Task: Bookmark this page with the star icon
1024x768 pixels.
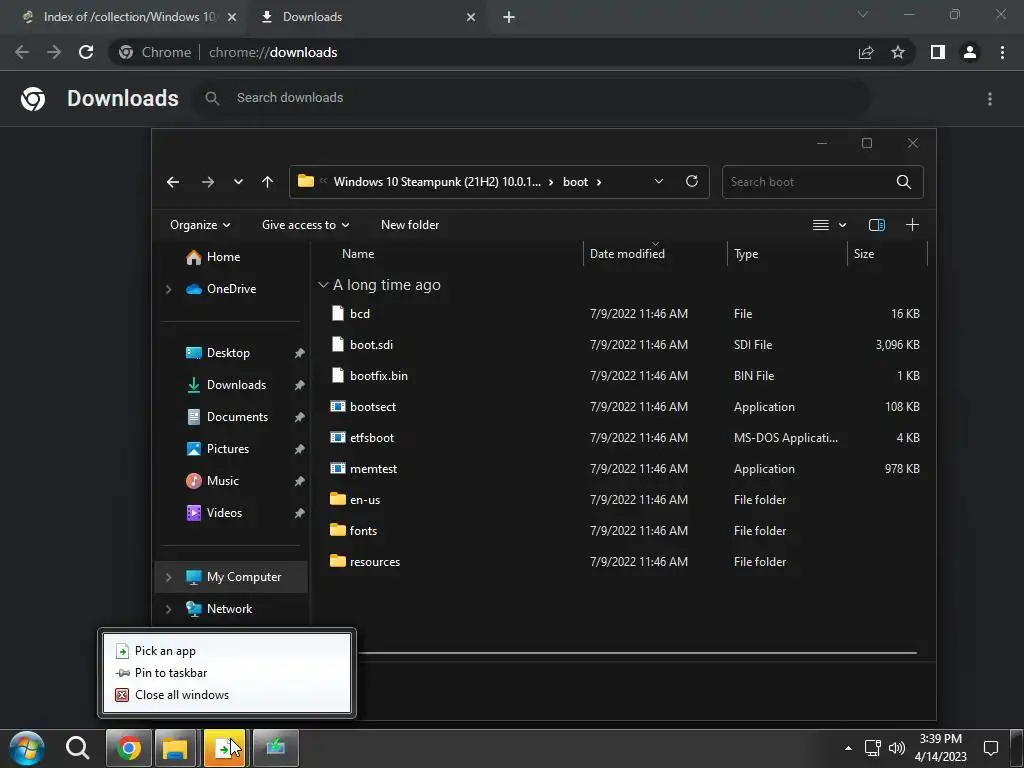Action: coord(898,52)
